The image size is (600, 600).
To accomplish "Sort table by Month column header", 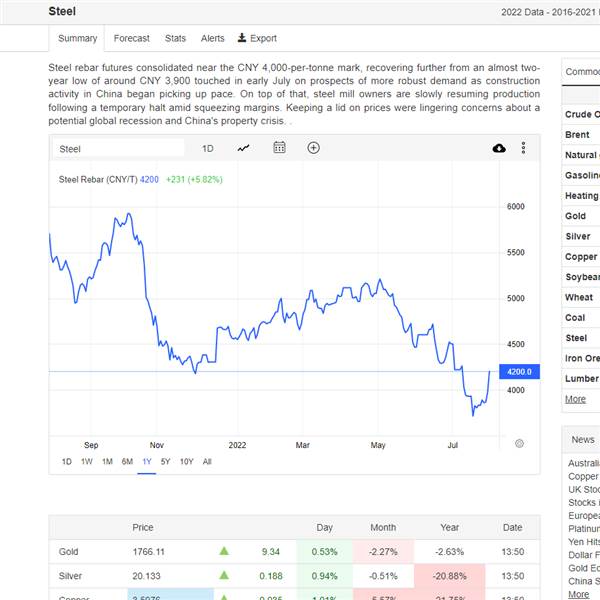I will [x=383, y=527].
